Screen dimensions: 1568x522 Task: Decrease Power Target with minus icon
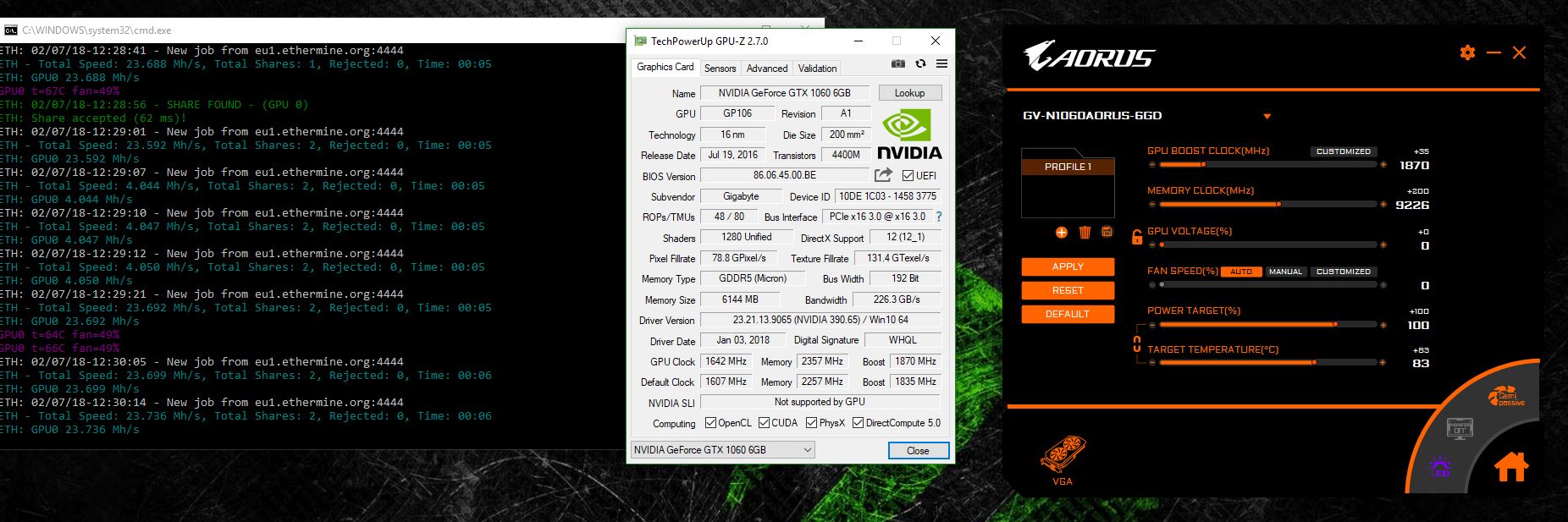point(1152,325)
